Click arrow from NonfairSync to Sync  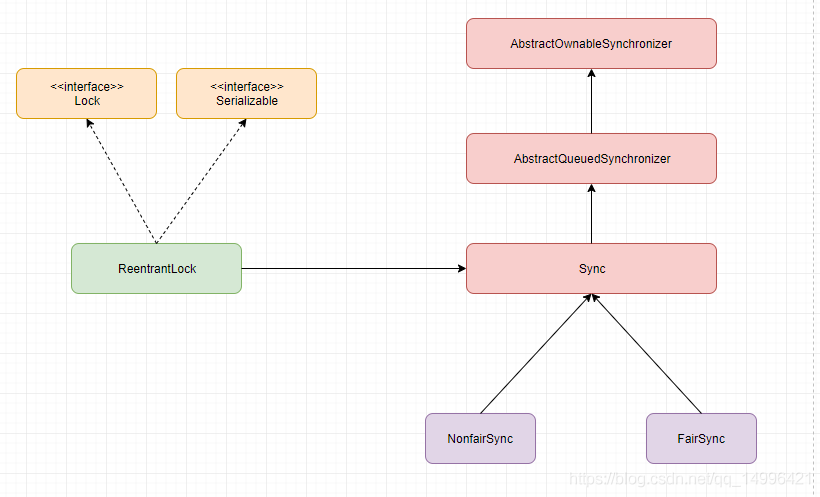(x=536, y=354)
